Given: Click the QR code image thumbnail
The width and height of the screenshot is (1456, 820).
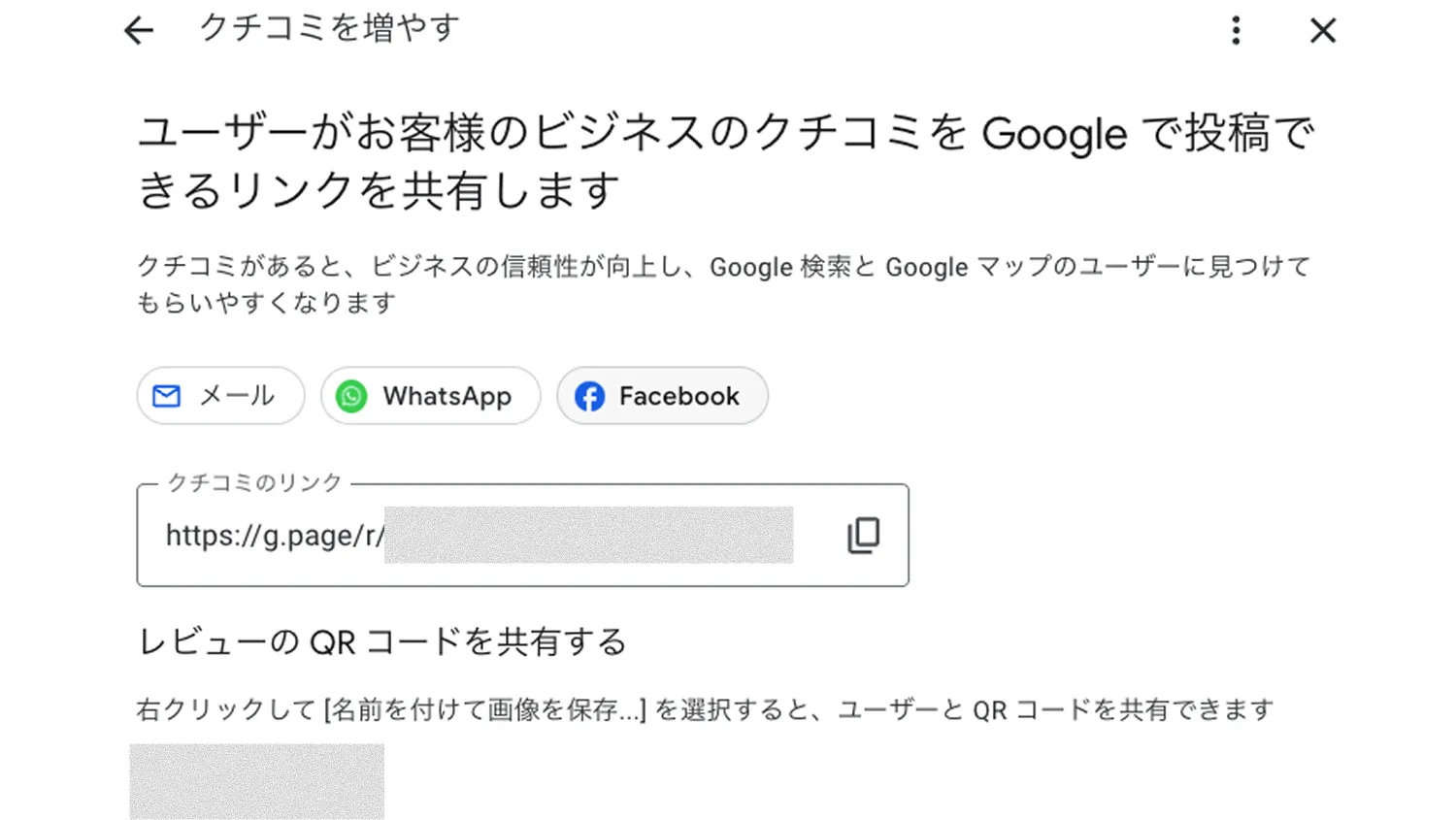Looking at the screenshot, I should (x=257, y=781).
